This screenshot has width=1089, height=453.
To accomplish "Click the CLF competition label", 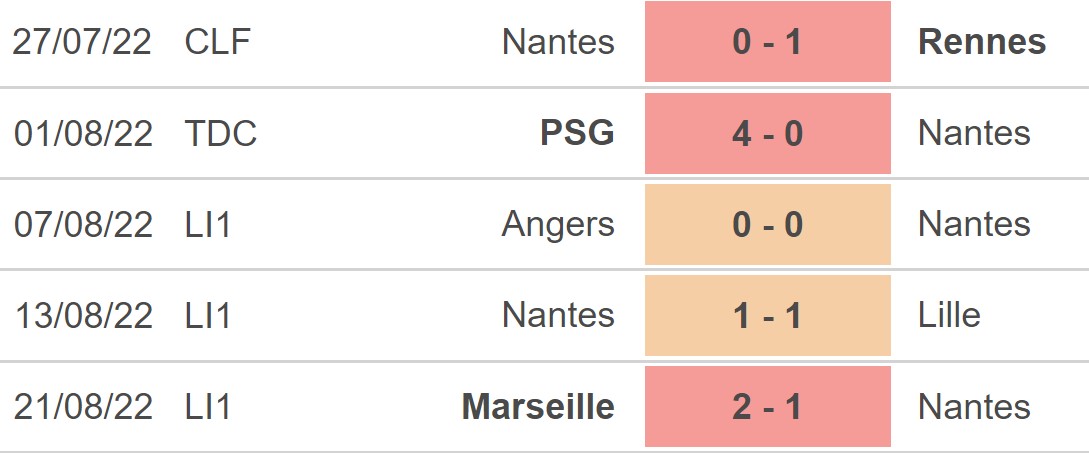I will [217, 42].
